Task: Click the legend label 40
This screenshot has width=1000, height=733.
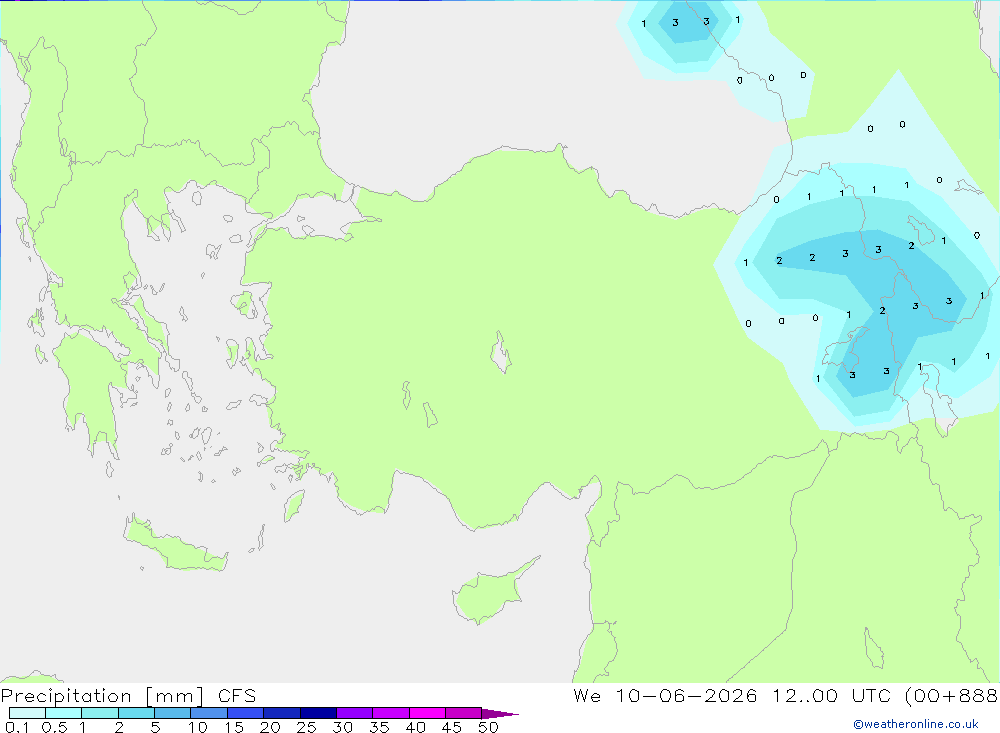Action: tap(416, 727)
